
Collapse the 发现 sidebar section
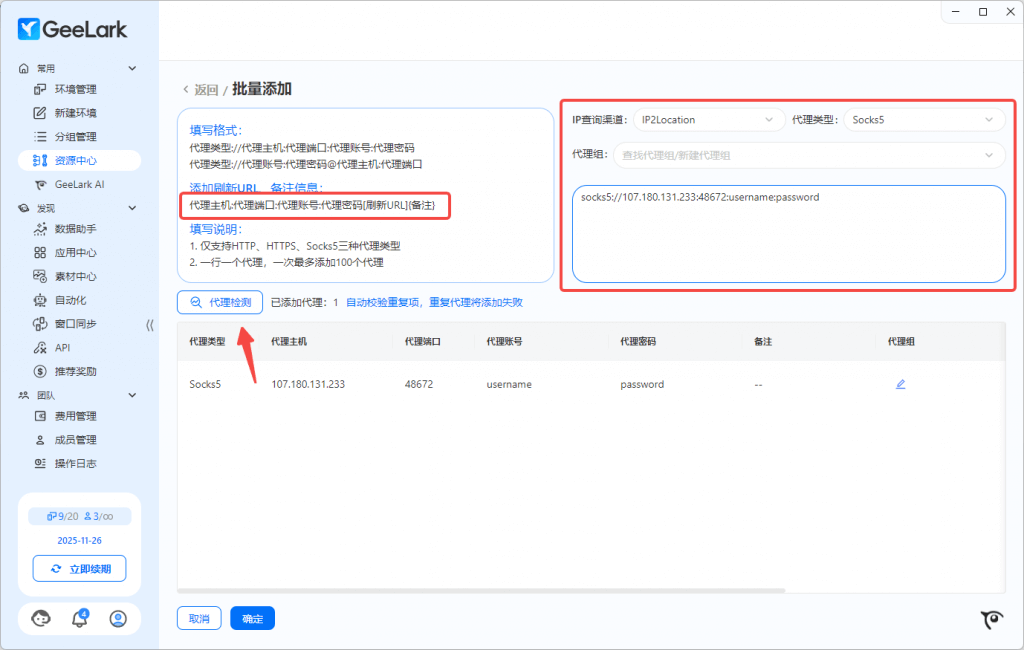132,208
